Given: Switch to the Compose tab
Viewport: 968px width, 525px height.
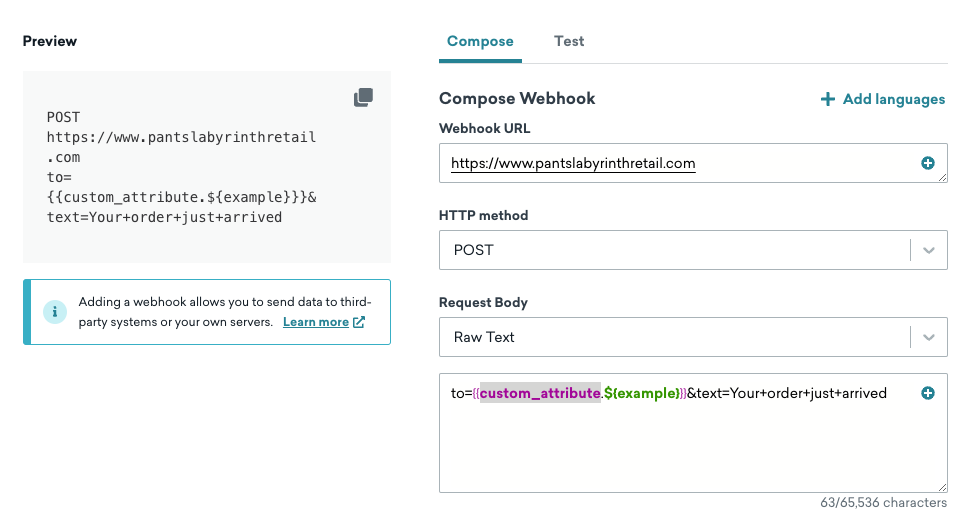Looking at the screenshot, I should coord(480,41).
